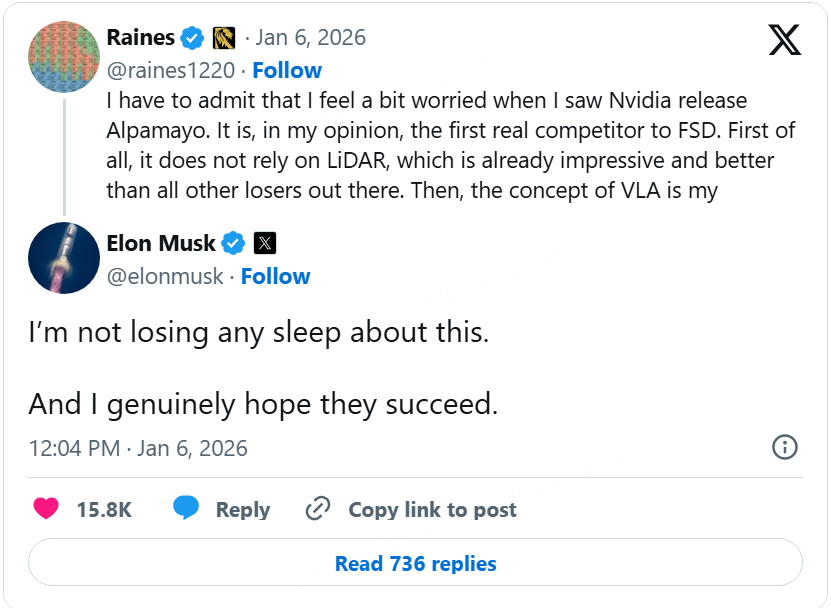
Task: Follow the @elonmusk account
Action: click(x=276, y=276)
